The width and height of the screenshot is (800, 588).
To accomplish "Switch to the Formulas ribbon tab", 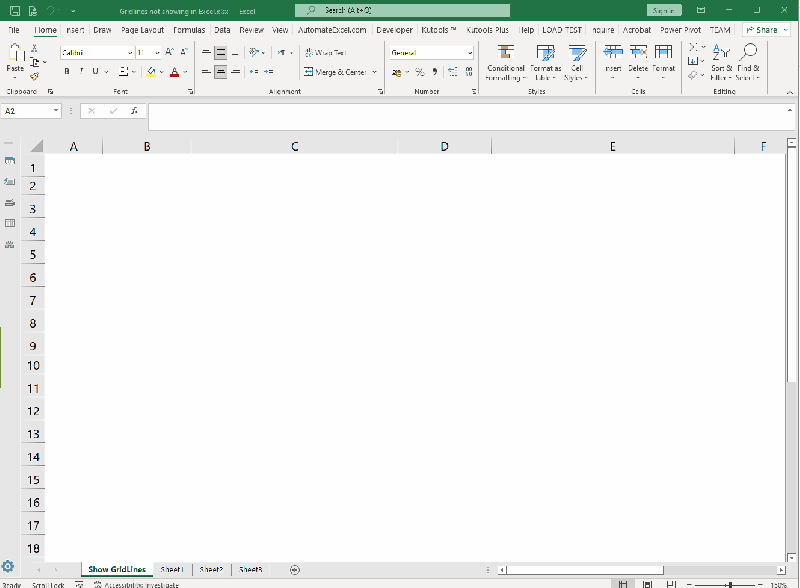I will click(x=188, y=30).
